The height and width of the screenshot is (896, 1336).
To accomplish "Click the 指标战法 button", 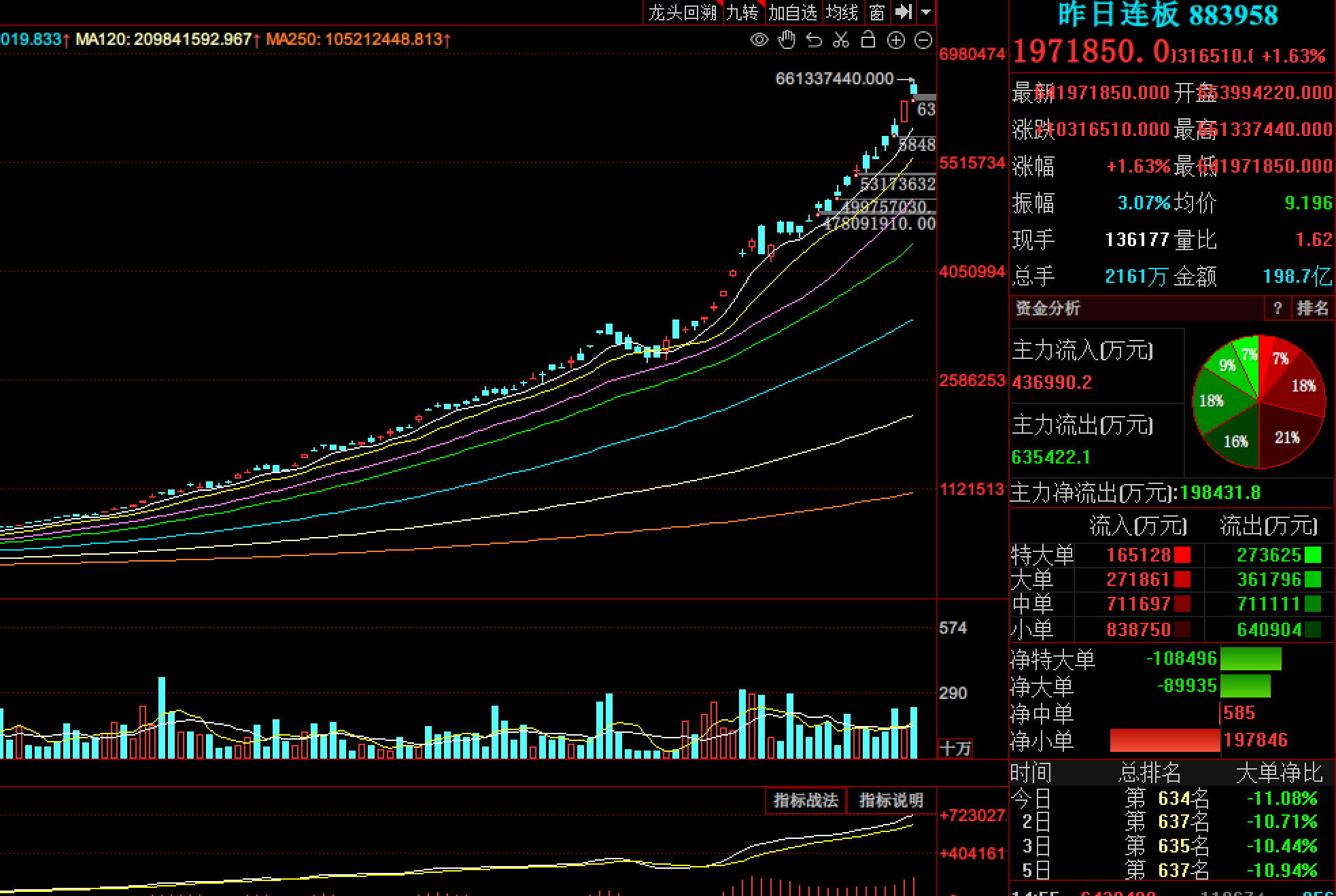I will click(806, 800).
